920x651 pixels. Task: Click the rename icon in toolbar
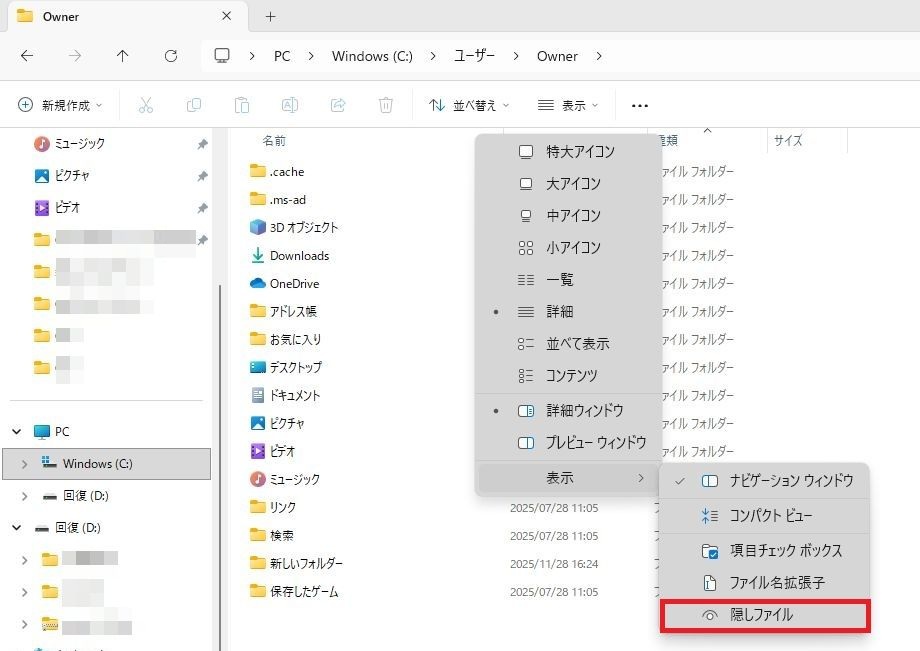290,105
